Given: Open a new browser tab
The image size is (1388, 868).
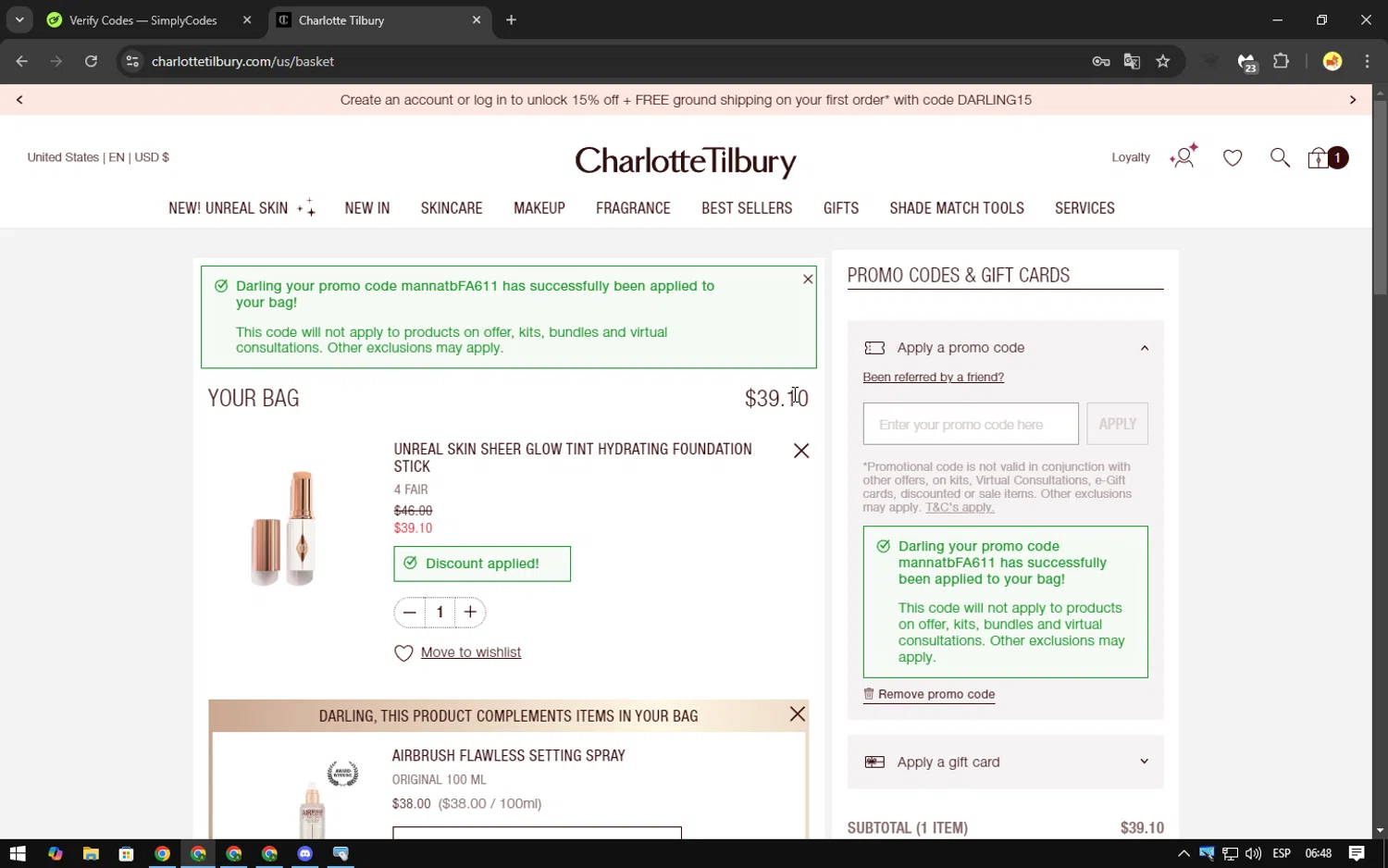Looking at the screenshot, I should (511, 19).
